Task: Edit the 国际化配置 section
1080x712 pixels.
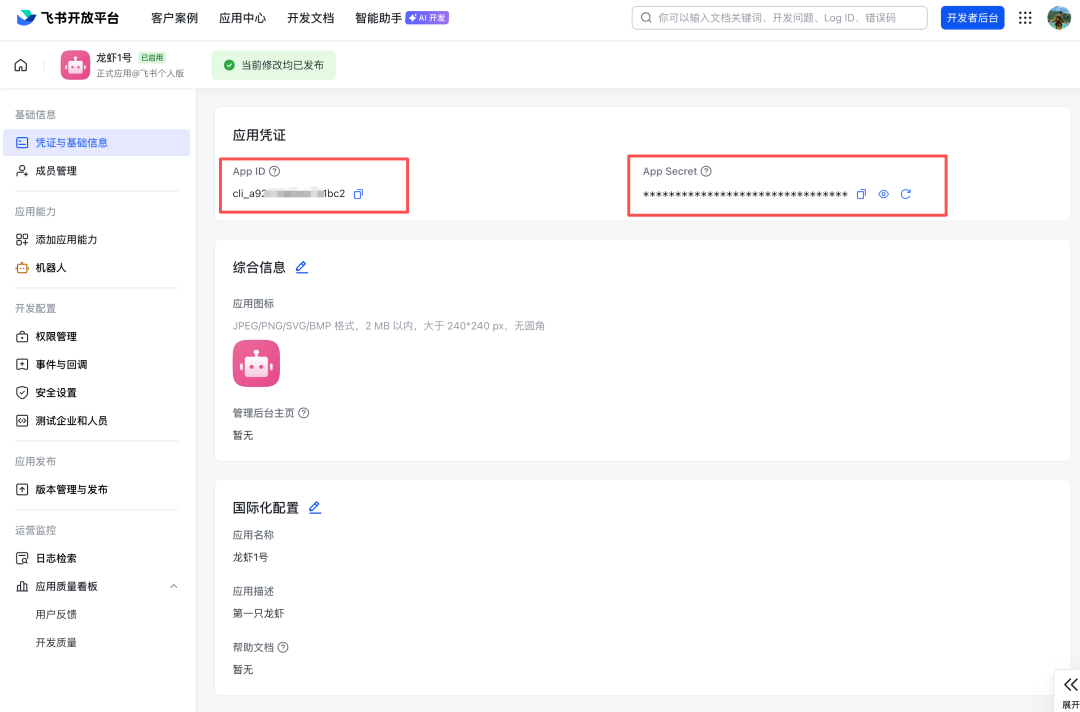Action: 315,507
